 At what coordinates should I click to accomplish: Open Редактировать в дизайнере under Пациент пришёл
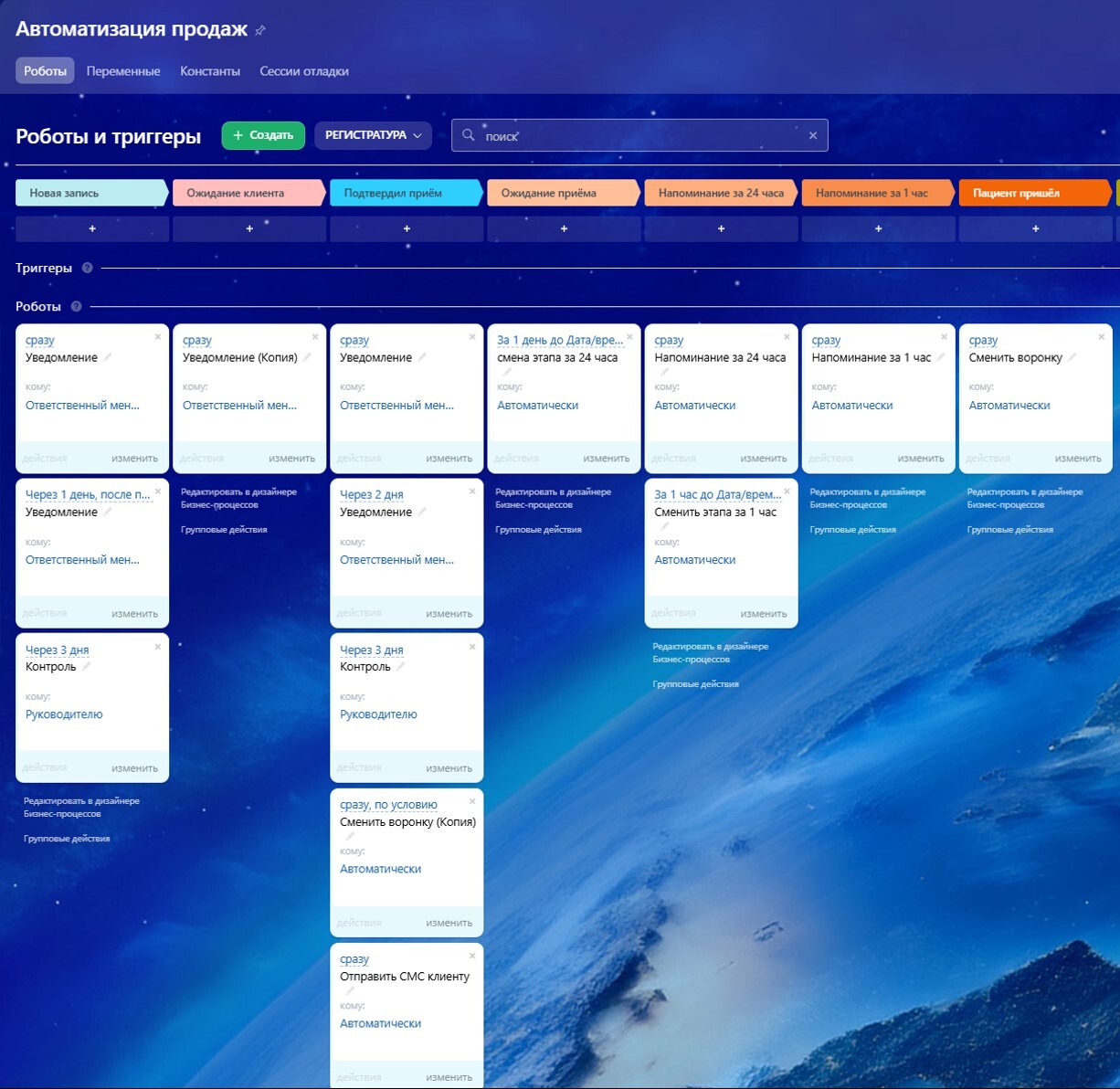click(1025, 498)
